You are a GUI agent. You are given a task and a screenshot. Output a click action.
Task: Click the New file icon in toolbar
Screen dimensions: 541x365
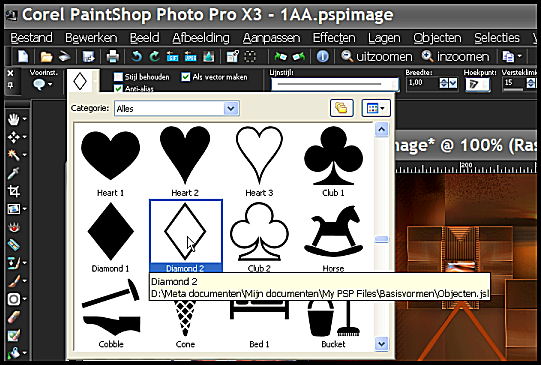pos(23,56)
